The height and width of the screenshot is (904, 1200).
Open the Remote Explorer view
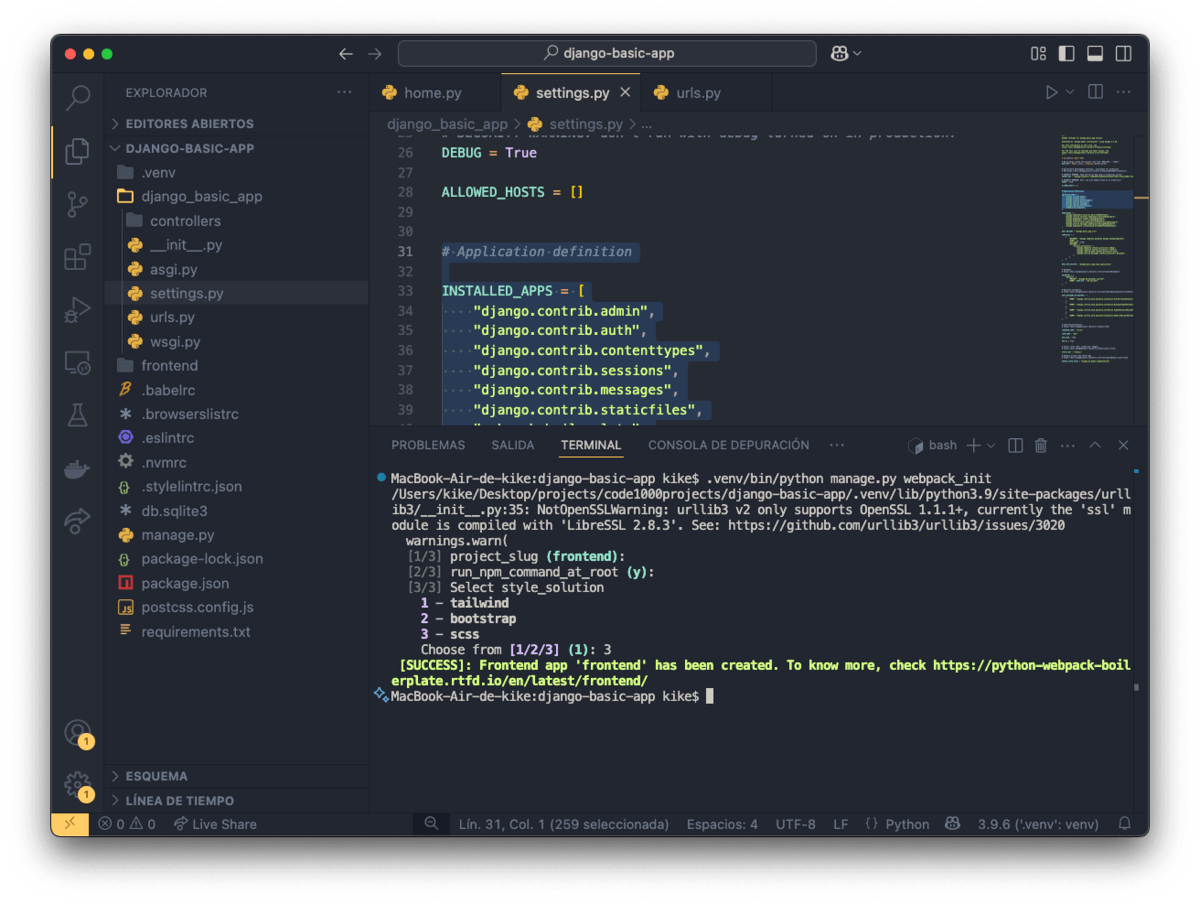(77, 363)
